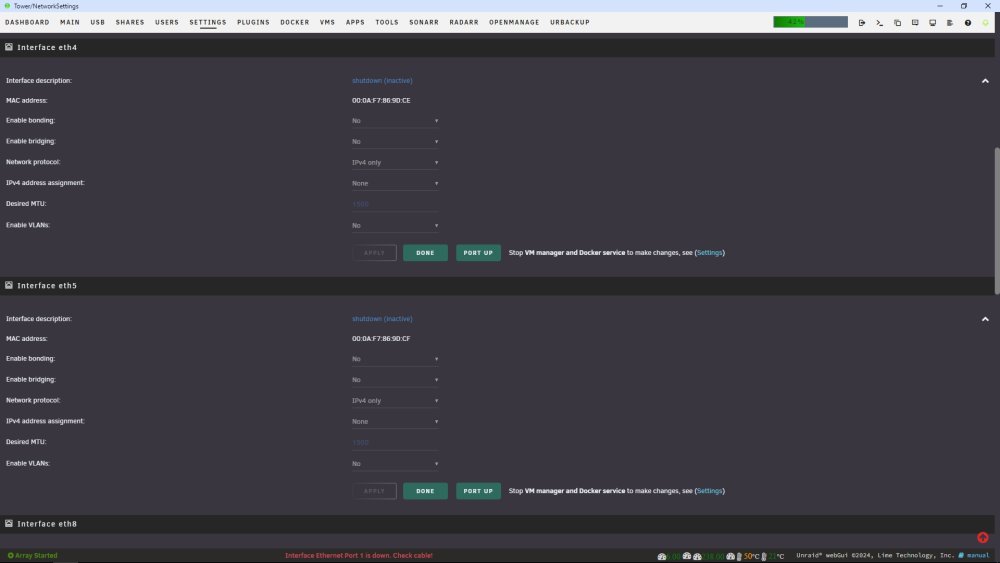The width and height of the screenshot is (1000, 563).
Task: Open the VMs tab
Action: (x=327, y=22)
